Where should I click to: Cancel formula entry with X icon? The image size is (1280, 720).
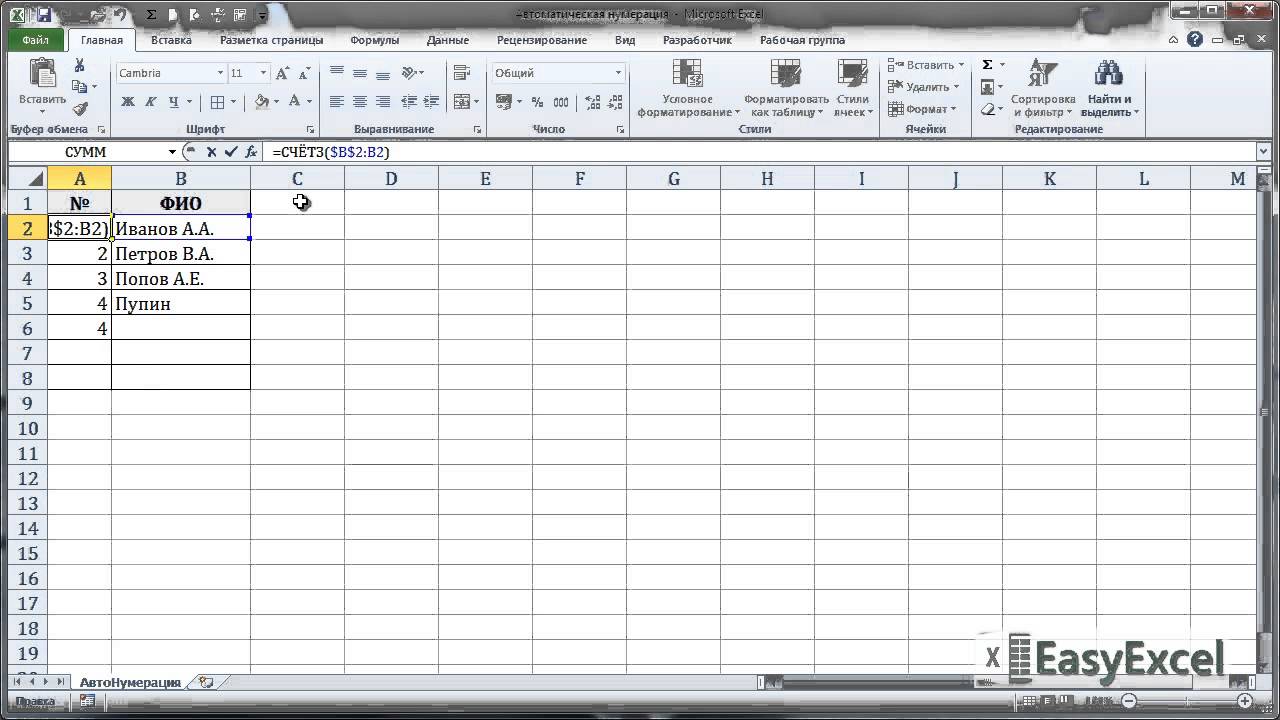(x=212, y=152)
